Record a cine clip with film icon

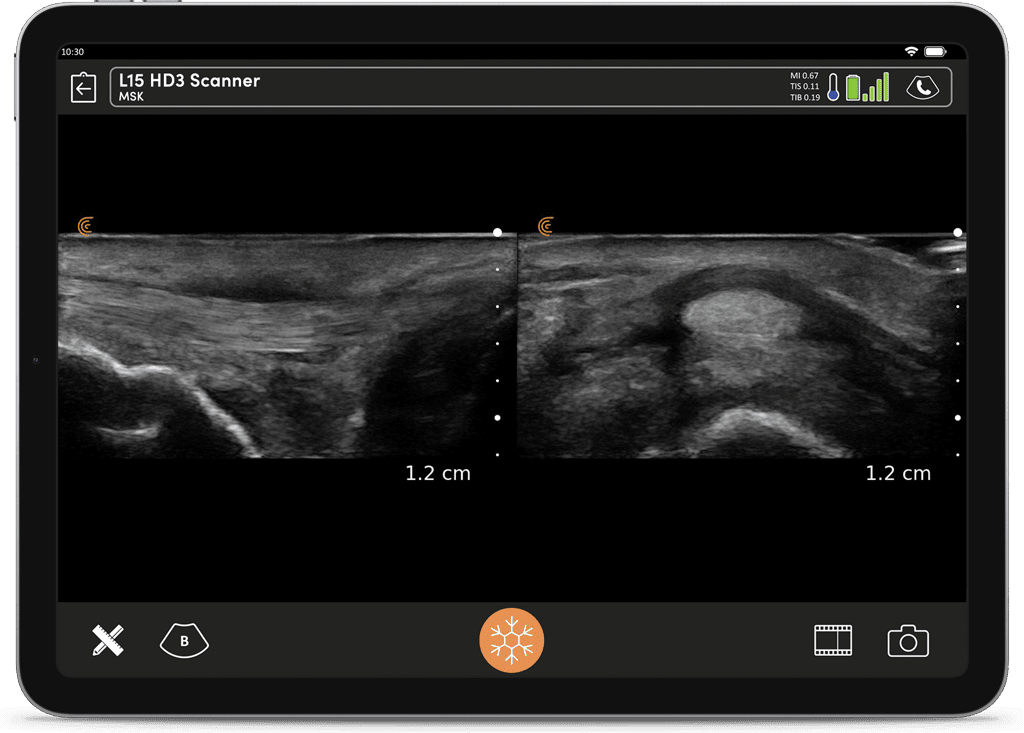(832, 640)
